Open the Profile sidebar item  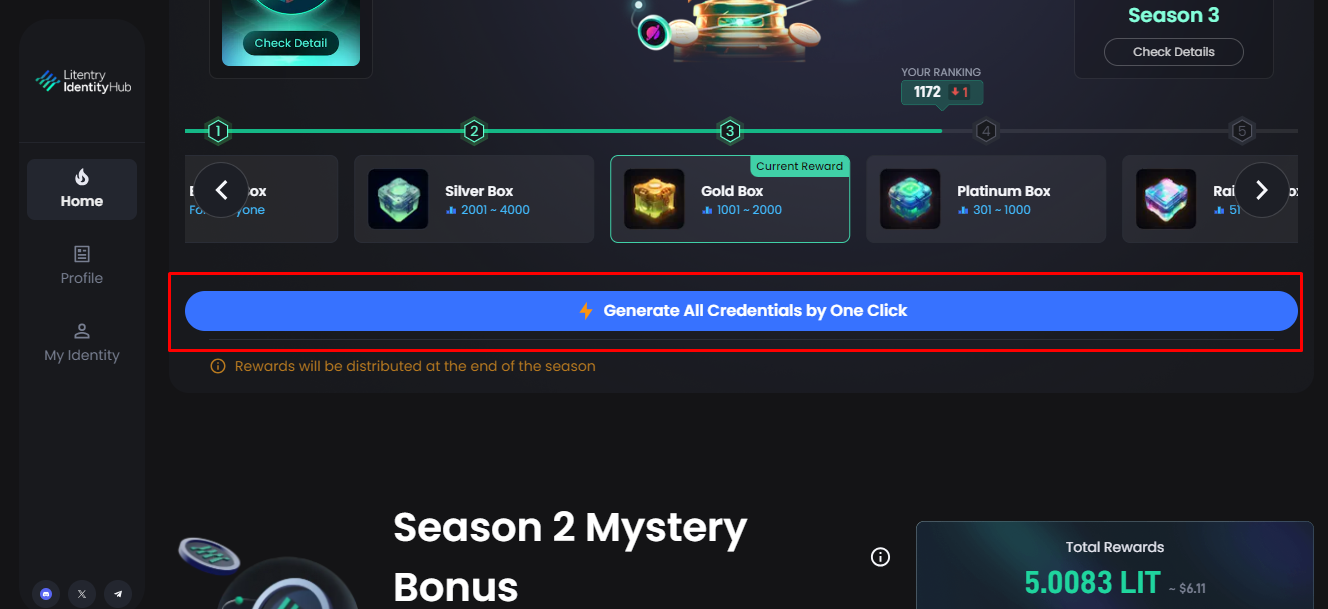coord(82,266)
